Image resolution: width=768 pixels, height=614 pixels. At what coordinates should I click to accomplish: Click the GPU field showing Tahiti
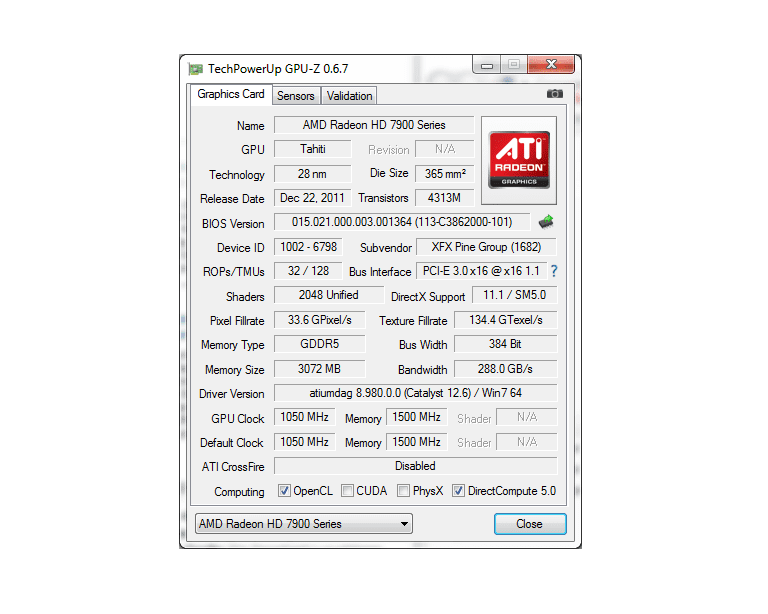coord(312,149)
